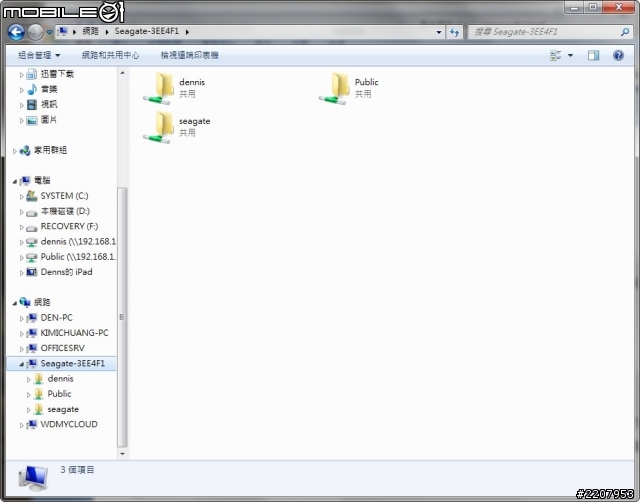Collapse the 電腦 tree node
Viewport: 640px width, 502px height.
point(15,181)
